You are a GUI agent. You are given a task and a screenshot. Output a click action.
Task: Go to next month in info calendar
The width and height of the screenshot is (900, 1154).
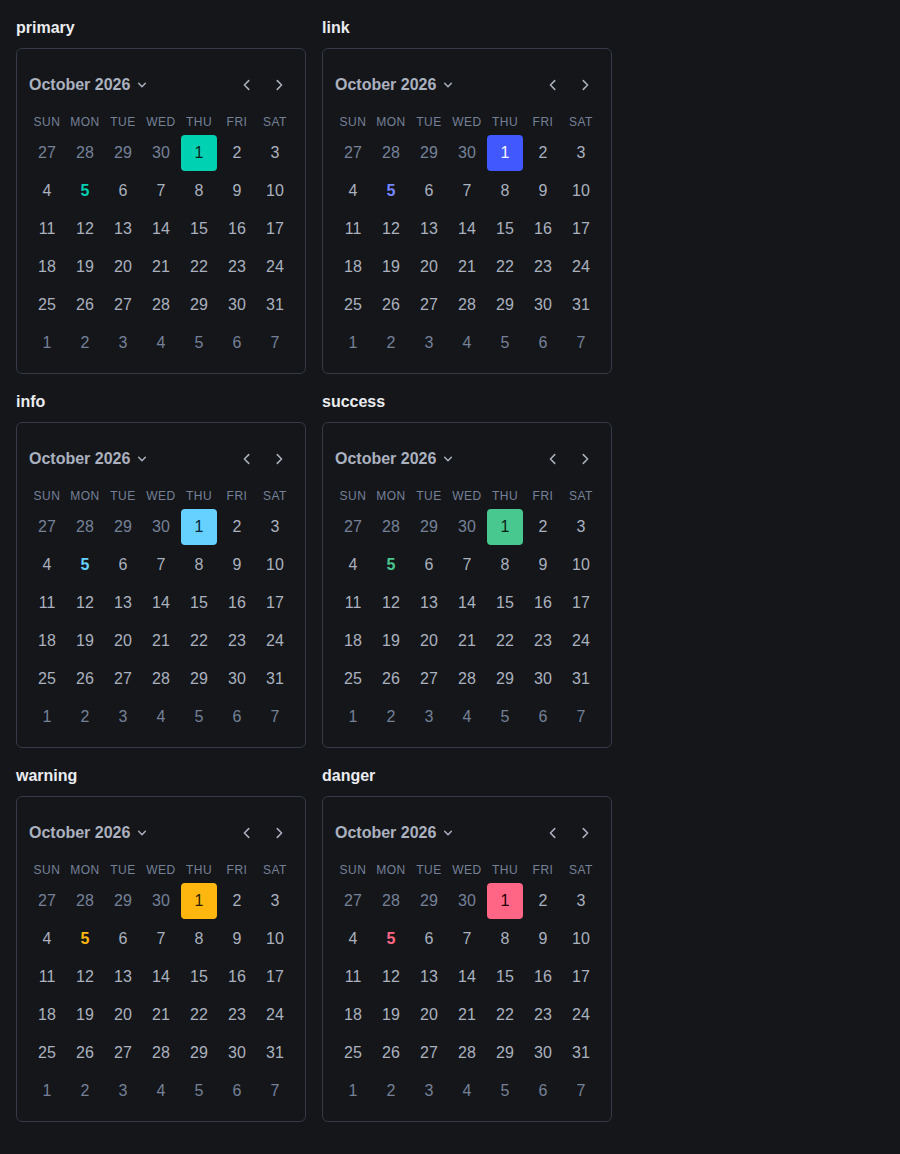[279, 459]
